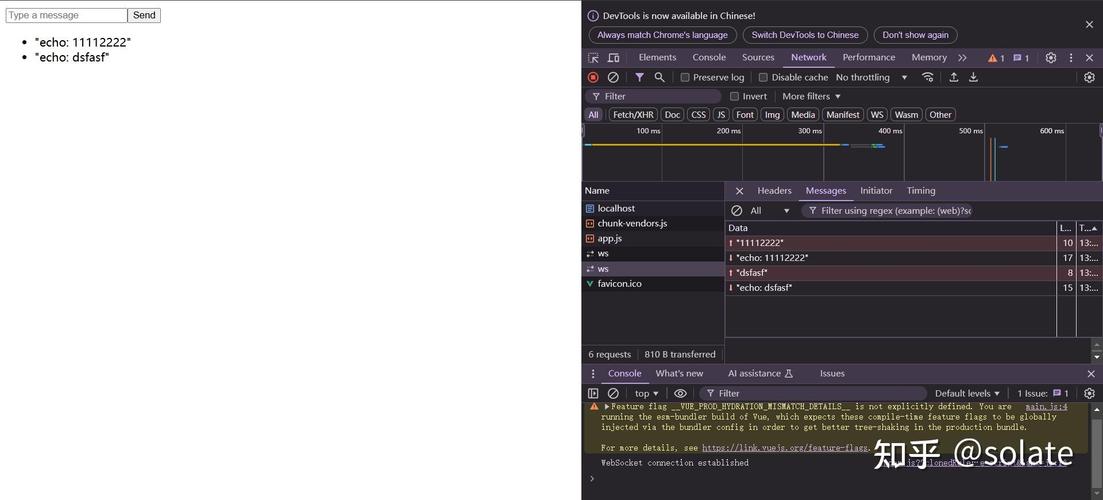This screenshot has width=1103, height=500.
Task: Enable Preserve log checkbox
Action: (x=684, y=77)
